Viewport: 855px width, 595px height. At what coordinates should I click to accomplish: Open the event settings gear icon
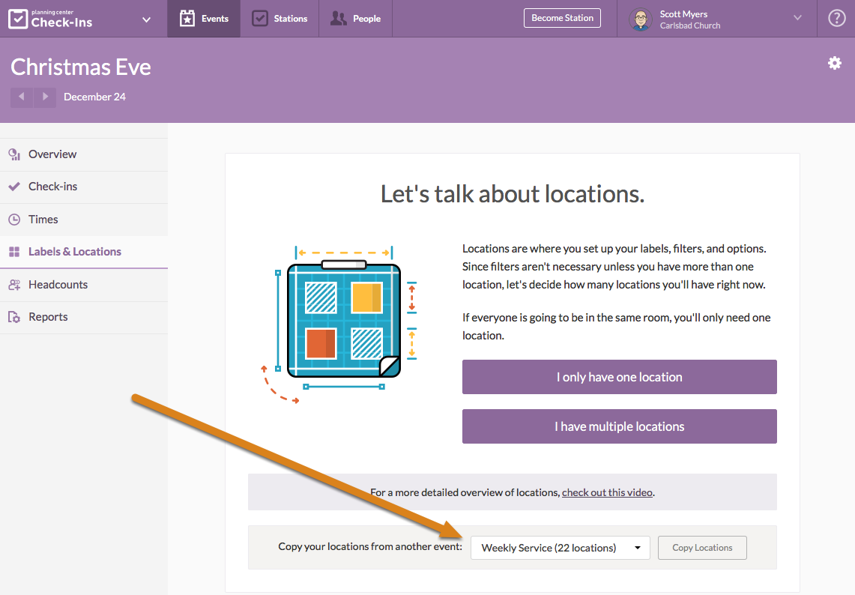834,63
